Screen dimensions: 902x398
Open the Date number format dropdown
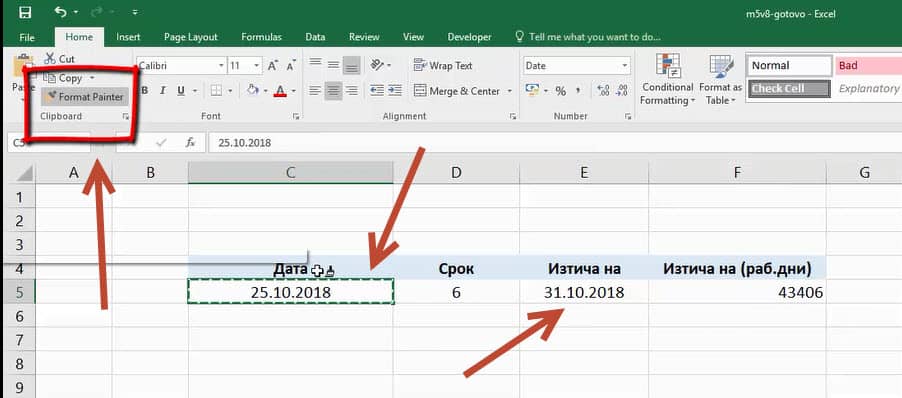[x=625, y=66]
